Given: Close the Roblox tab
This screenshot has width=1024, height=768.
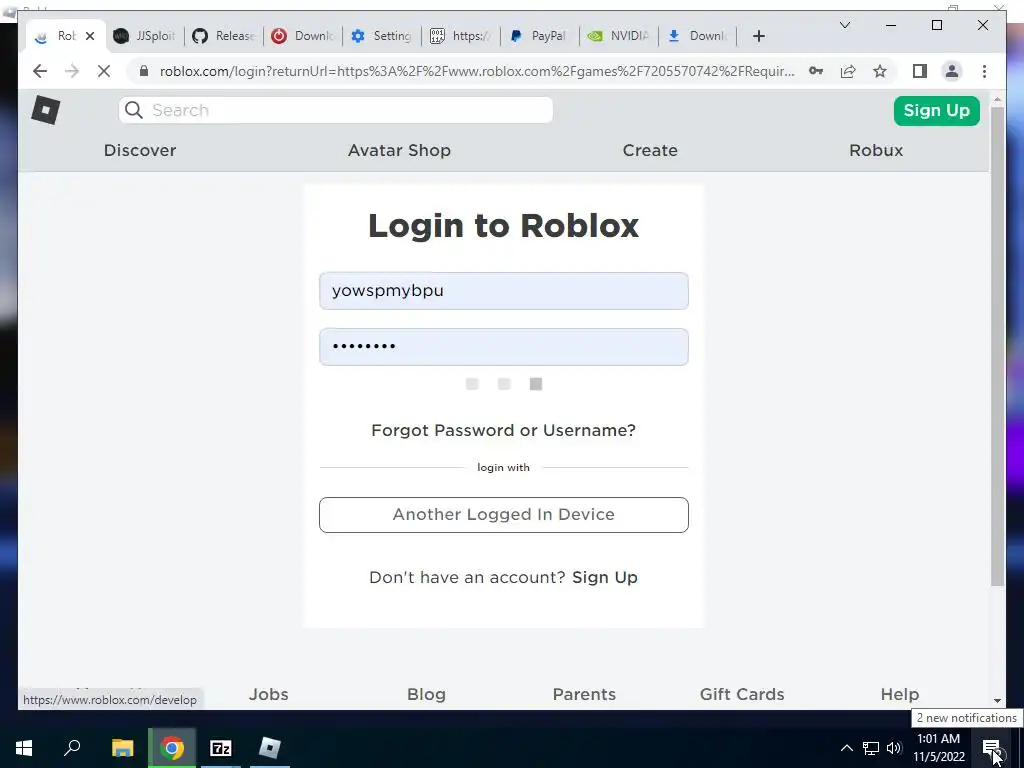Looking at the screenshot, I should (x=90, y=36).
